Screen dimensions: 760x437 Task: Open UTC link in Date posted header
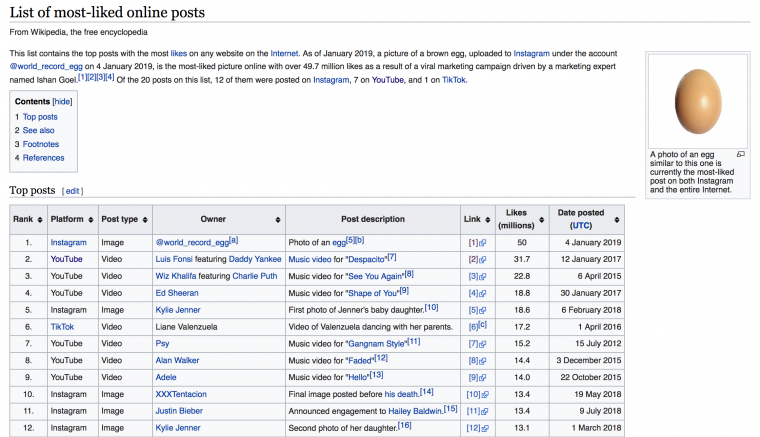(581, 226)
